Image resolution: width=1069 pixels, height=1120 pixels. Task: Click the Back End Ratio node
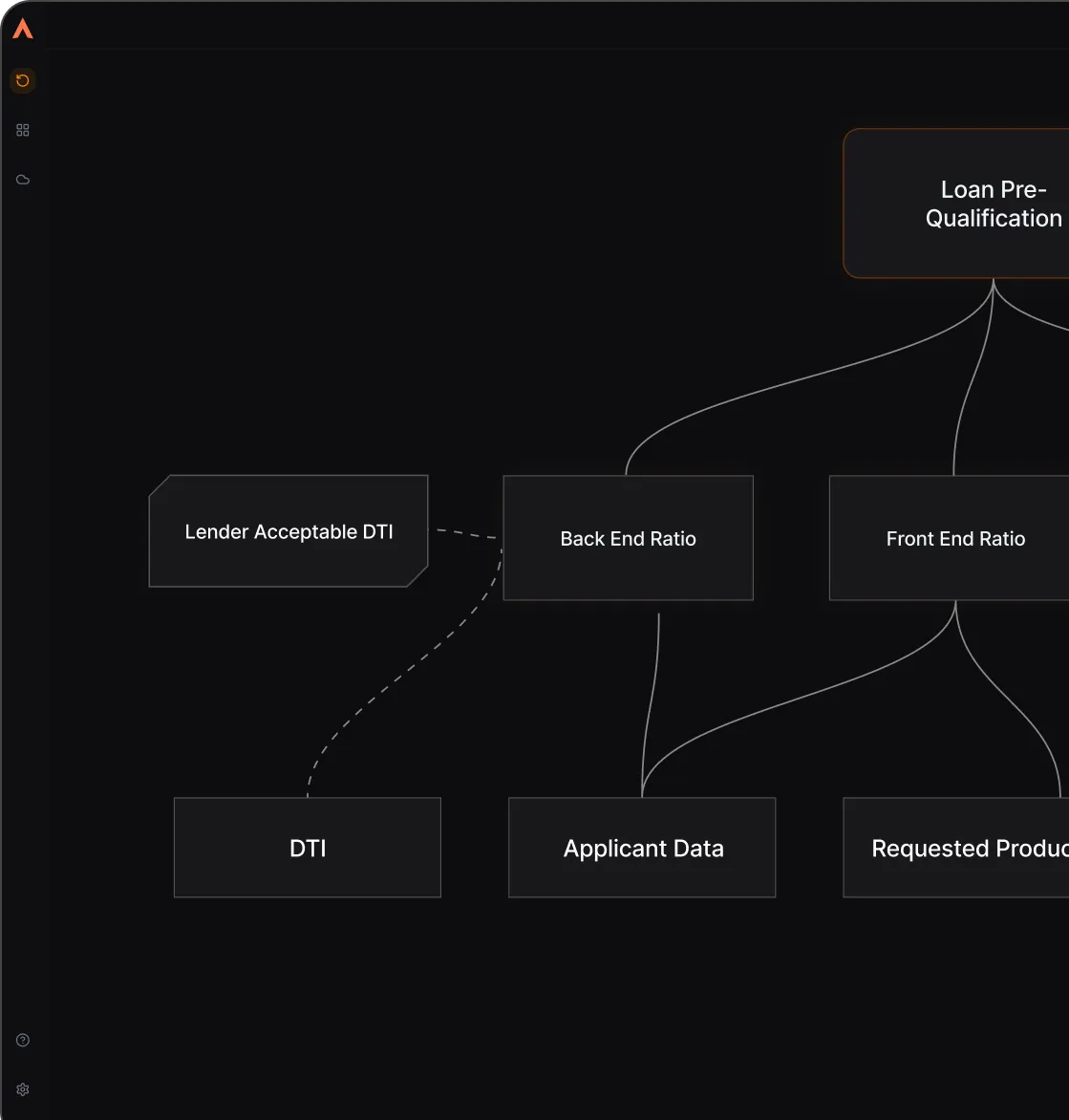point(628,538)
